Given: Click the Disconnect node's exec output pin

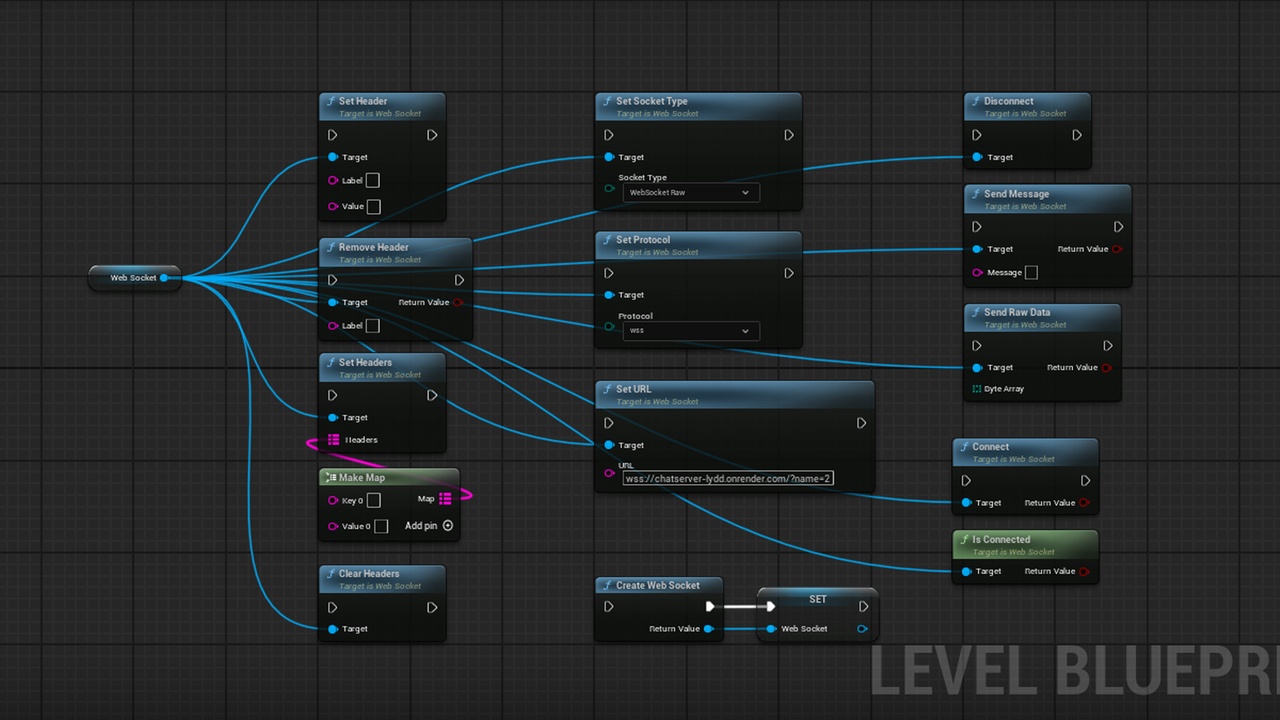Looking at the screenshot, I should click(x=1077, y=135).
